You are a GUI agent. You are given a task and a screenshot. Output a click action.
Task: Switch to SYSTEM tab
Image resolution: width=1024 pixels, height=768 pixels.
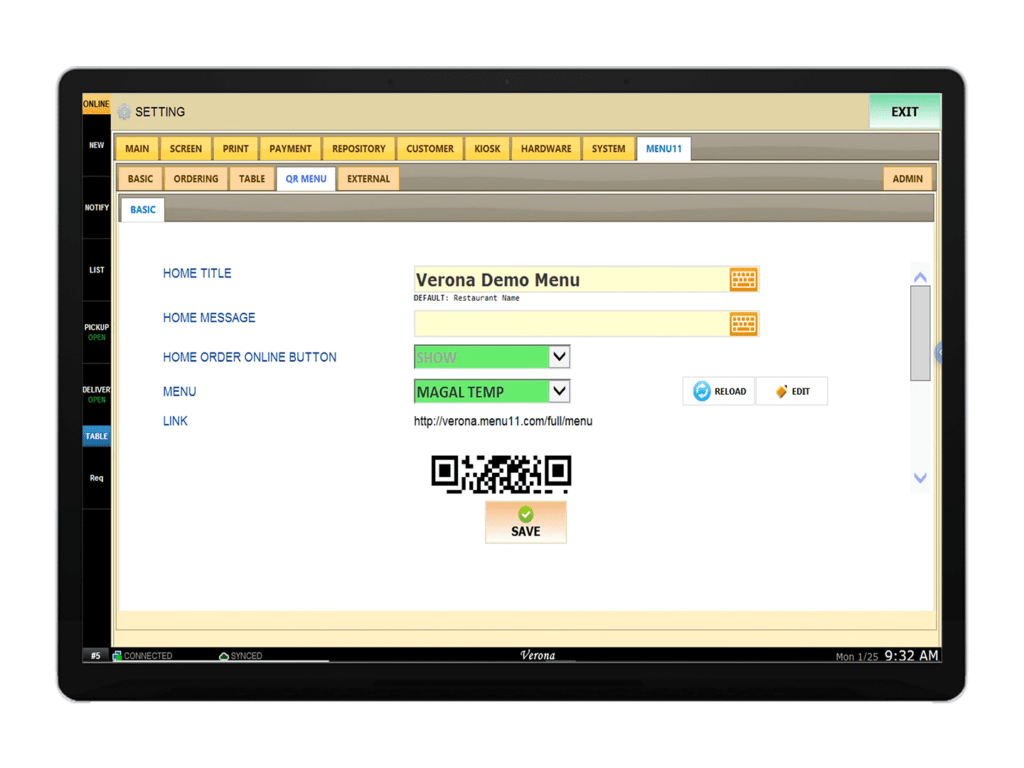[609, 149]
